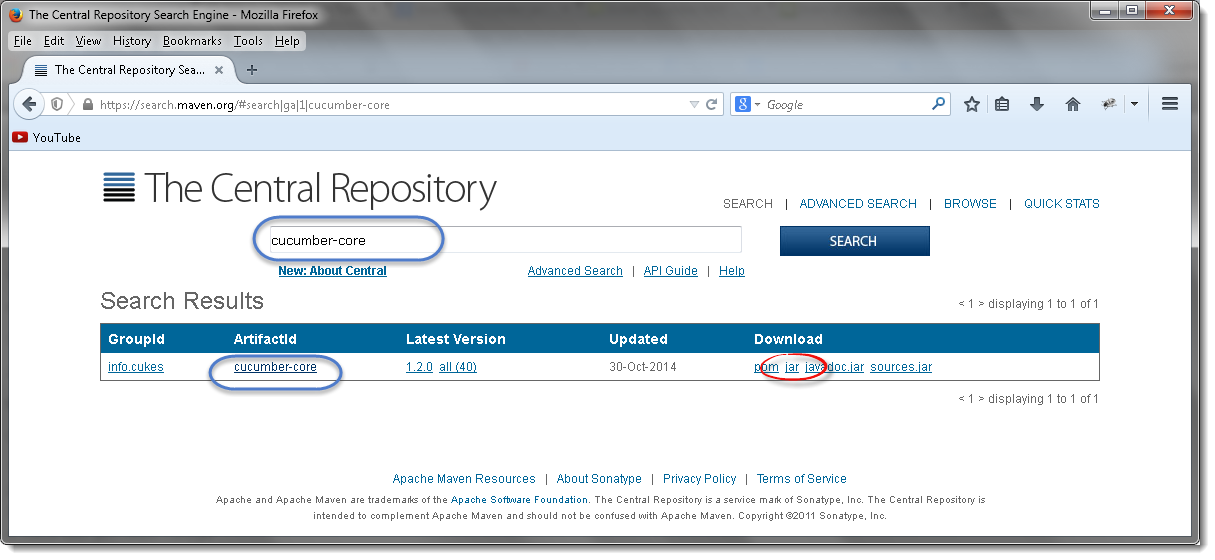Click the padlock site-identity icon
Viewport: 1215px width, 560px height.
87,104
